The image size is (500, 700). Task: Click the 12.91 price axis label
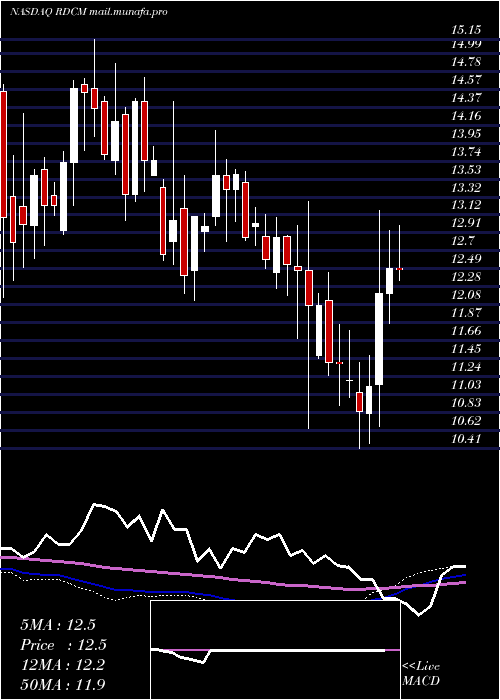point(466,223)
